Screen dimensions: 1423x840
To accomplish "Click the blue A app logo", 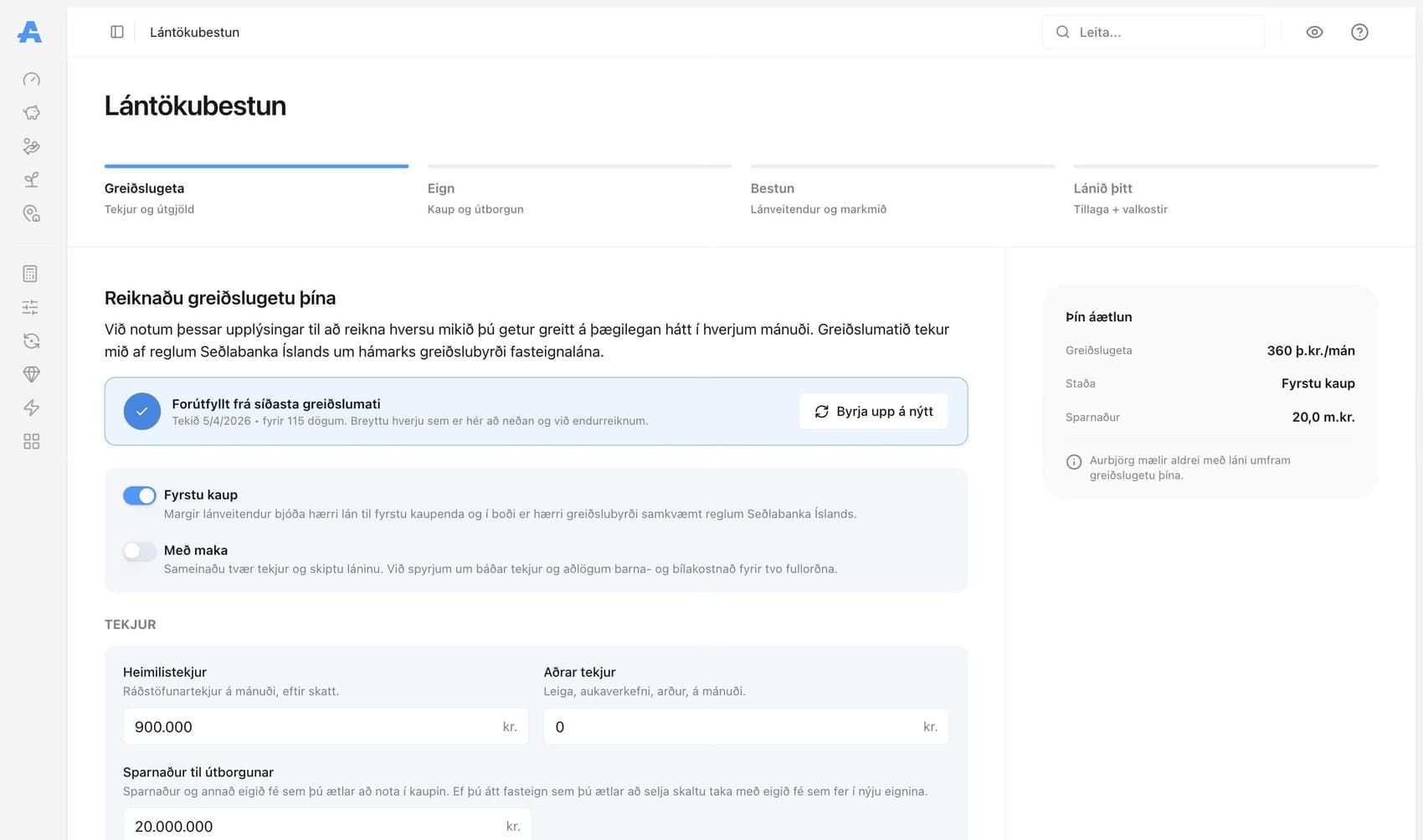I will coord(29,32).
